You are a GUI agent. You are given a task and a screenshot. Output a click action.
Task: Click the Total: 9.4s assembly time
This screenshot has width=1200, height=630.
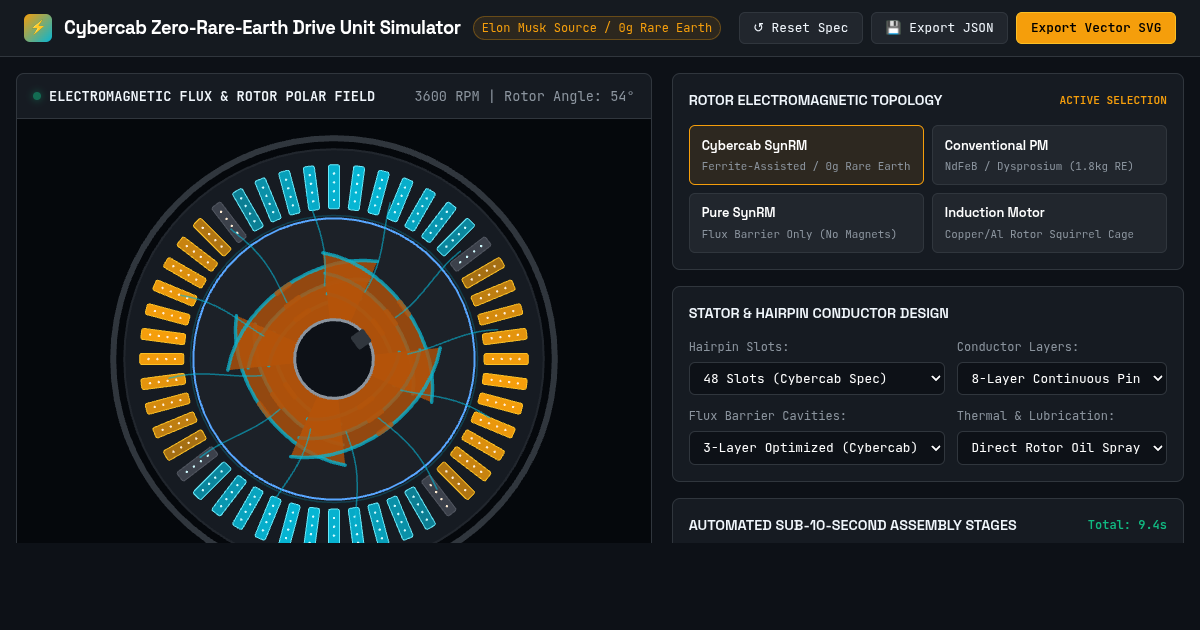[1127, 525]
